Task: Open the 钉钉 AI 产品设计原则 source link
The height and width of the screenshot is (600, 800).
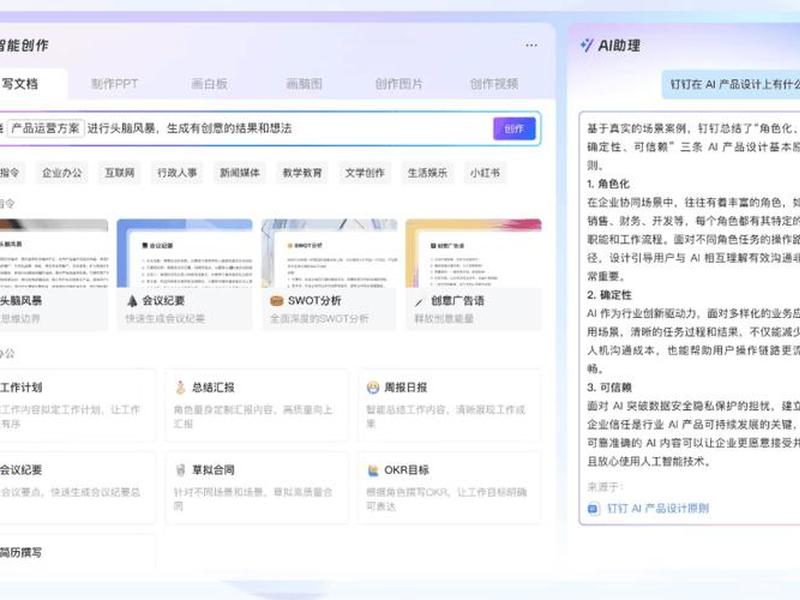Action: coord(658,509)
